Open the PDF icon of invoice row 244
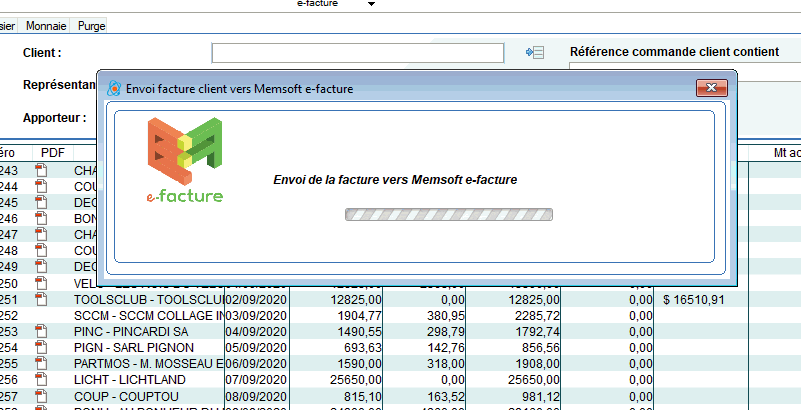The image size is (801, 410). pos(41,186)
